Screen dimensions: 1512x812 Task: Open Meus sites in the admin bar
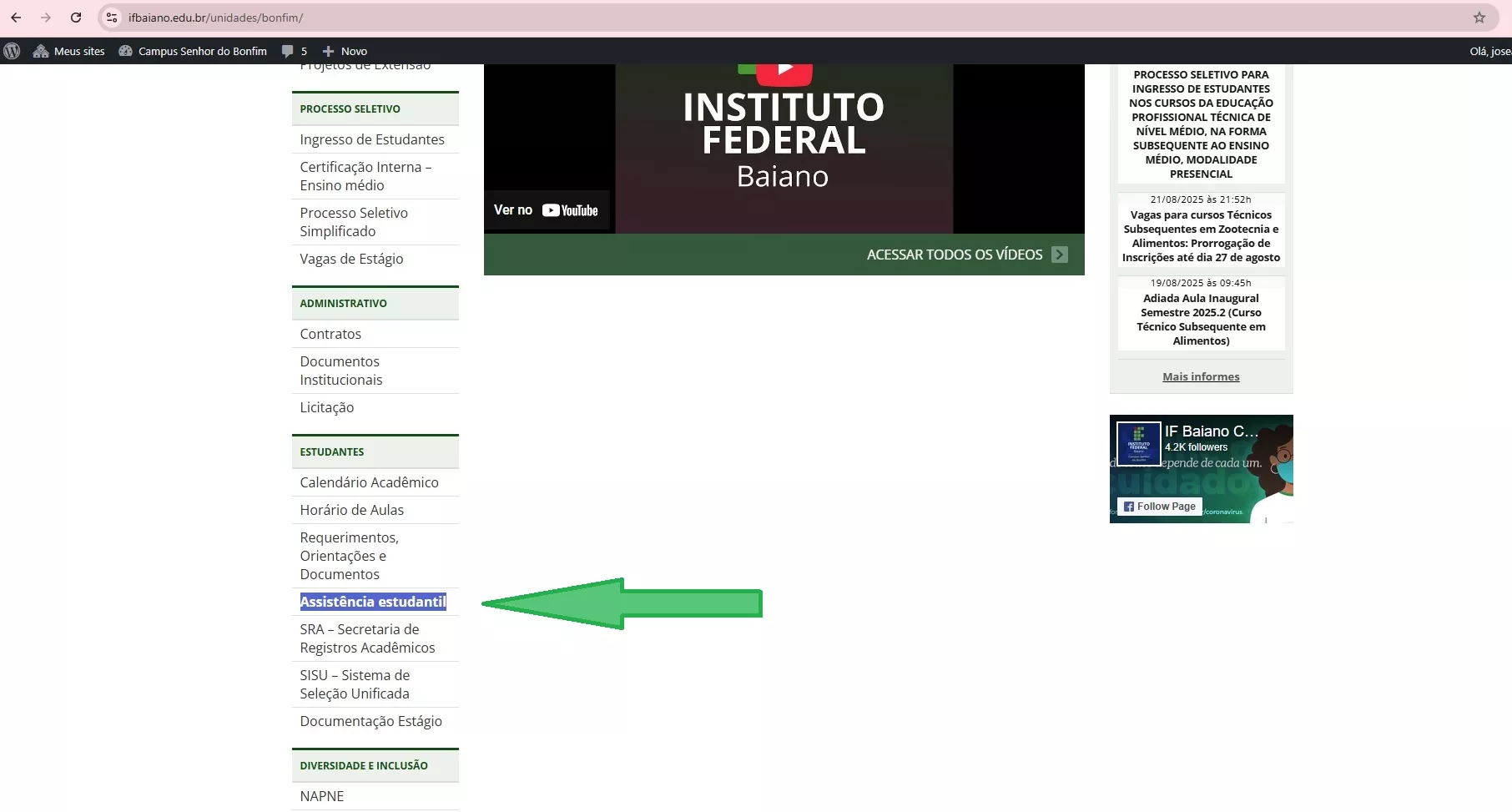point(69,51)
